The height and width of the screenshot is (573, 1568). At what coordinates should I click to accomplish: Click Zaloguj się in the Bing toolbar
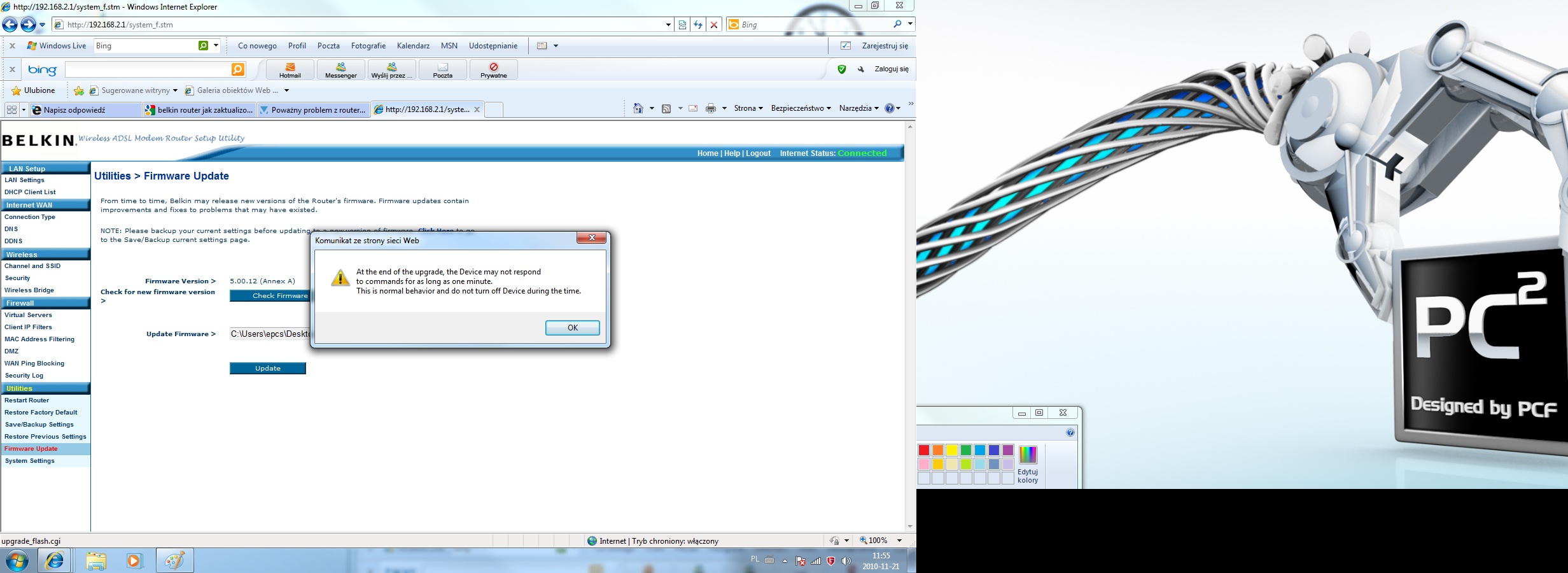892,69
